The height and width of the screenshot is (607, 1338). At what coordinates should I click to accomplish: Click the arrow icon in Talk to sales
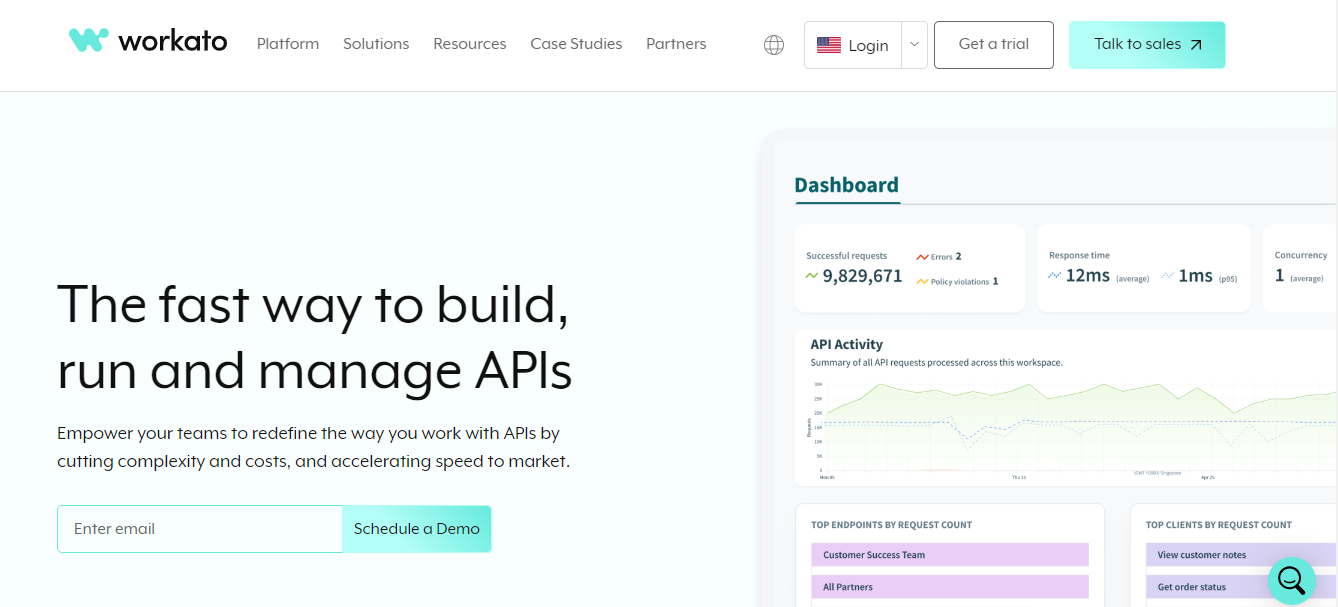[1196, 45]
